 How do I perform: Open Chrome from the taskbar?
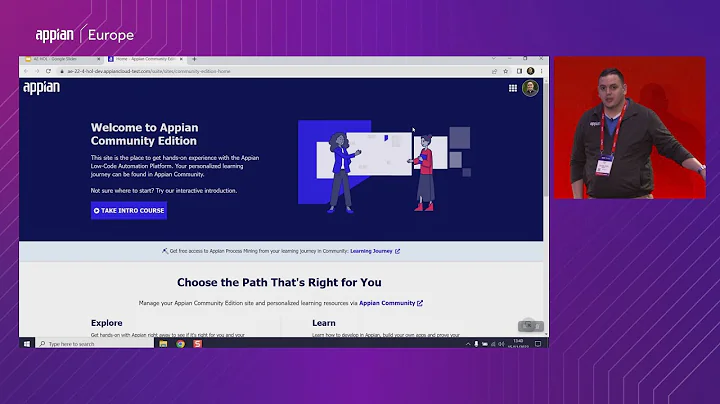[x=180, y=343]
